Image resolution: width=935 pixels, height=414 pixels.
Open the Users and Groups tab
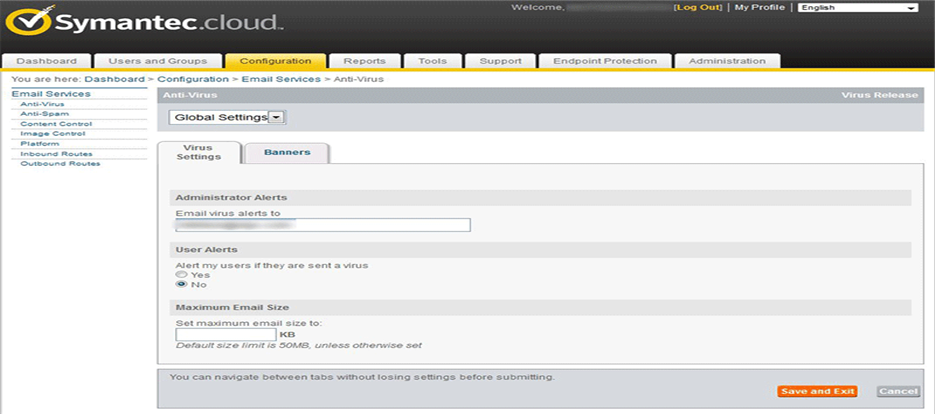[x=157, y=61]
